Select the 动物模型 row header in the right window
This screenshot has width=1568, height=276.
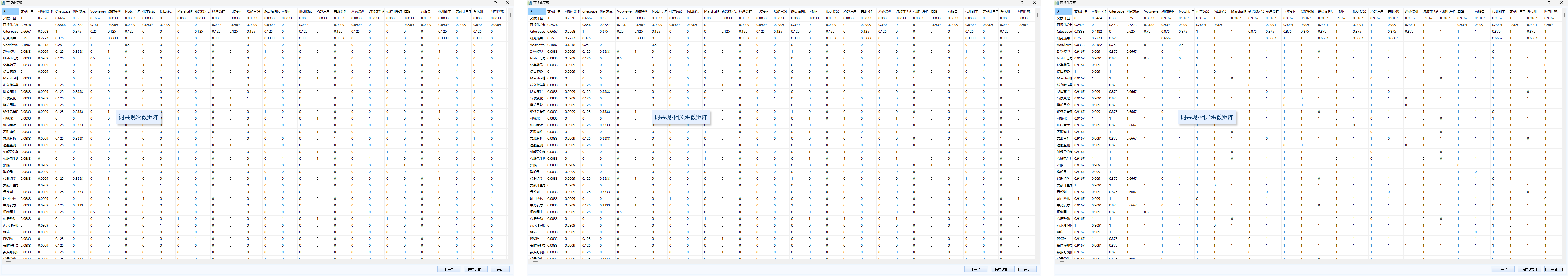[1064, 52]
